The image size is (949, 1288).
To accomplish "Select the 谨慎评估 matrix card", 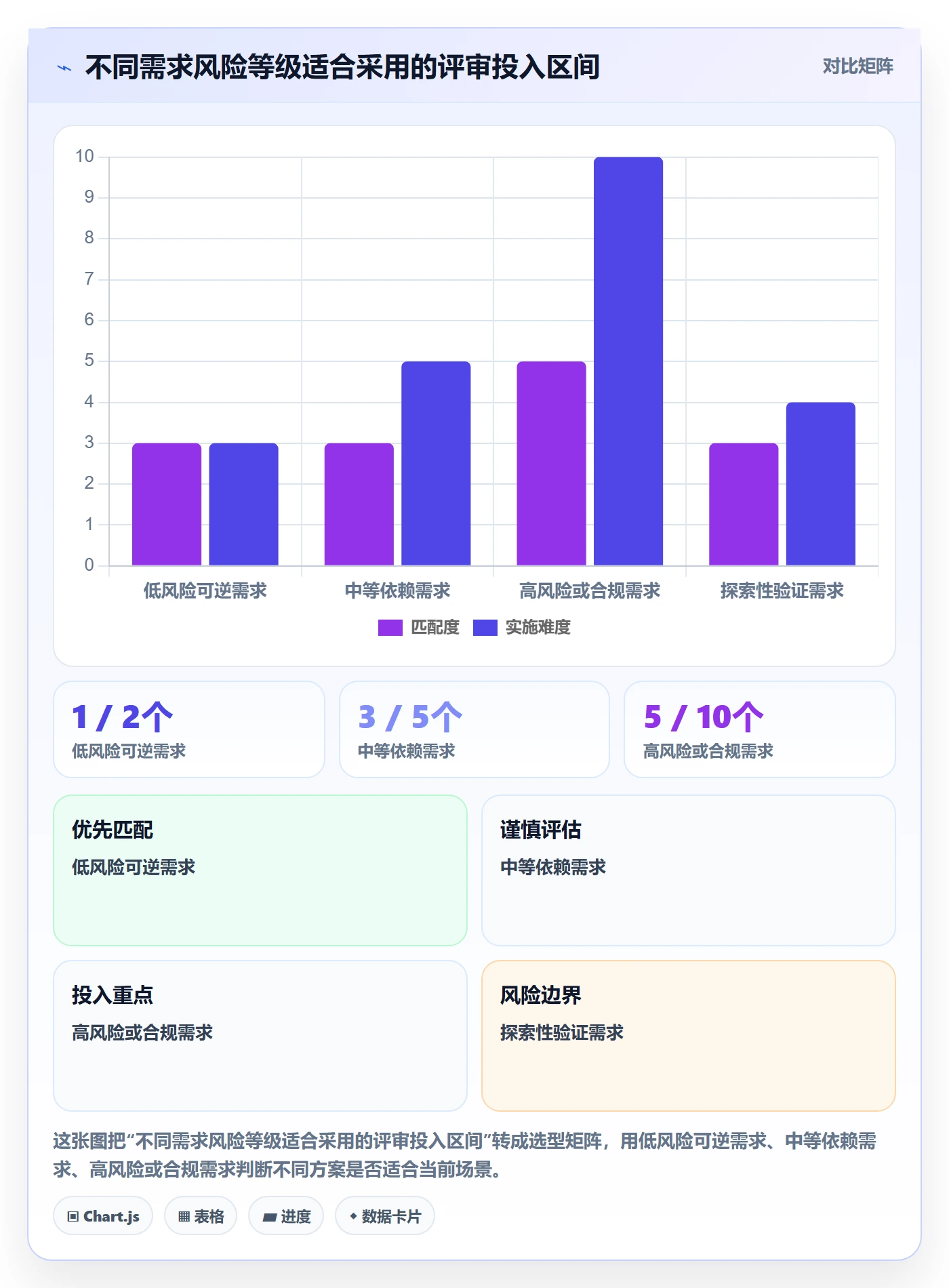I will [x=689, y=870].
